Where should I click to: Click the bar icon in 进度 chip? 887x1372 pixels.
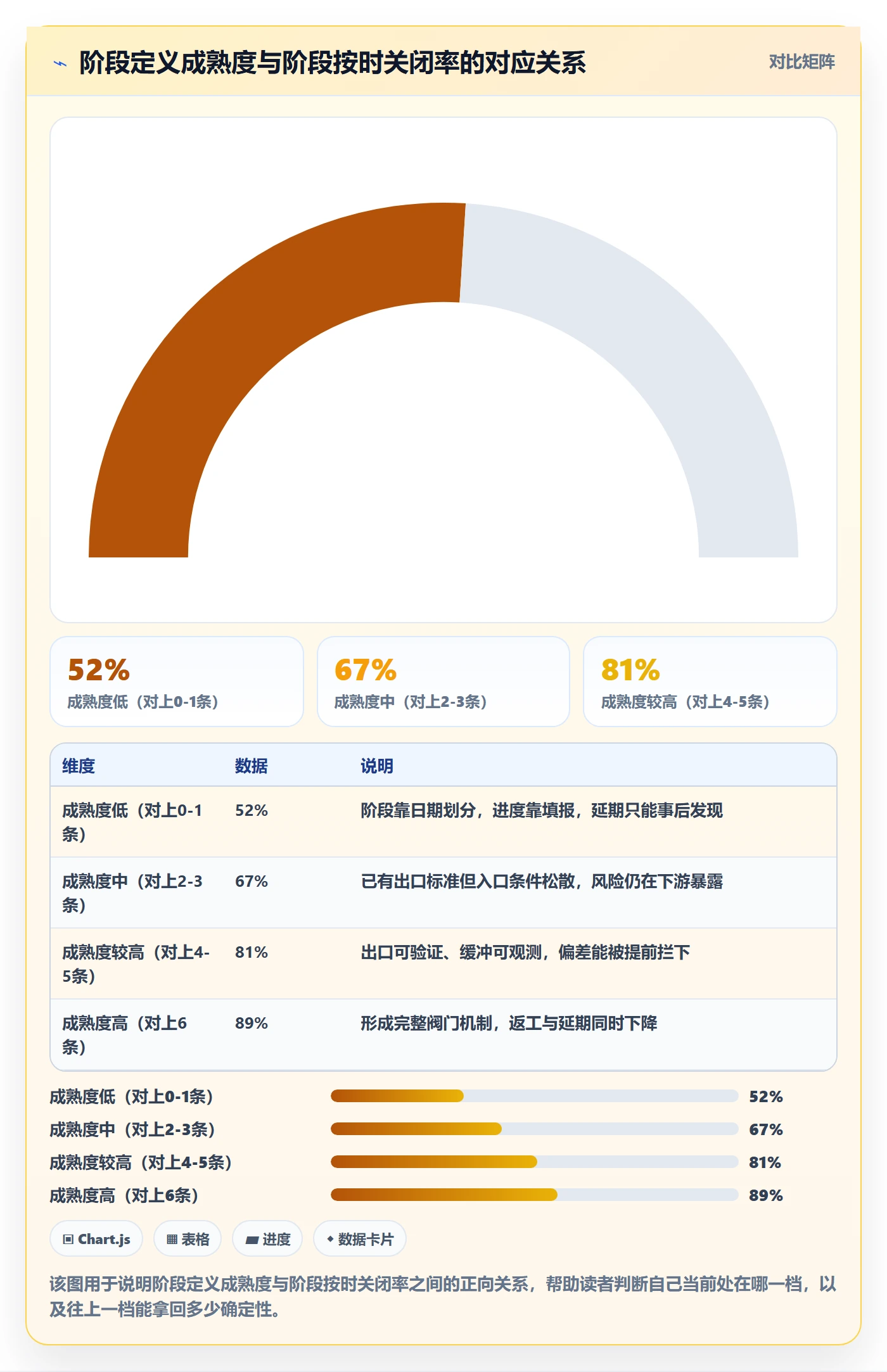pyautogui.click(x=252, y=1240)
